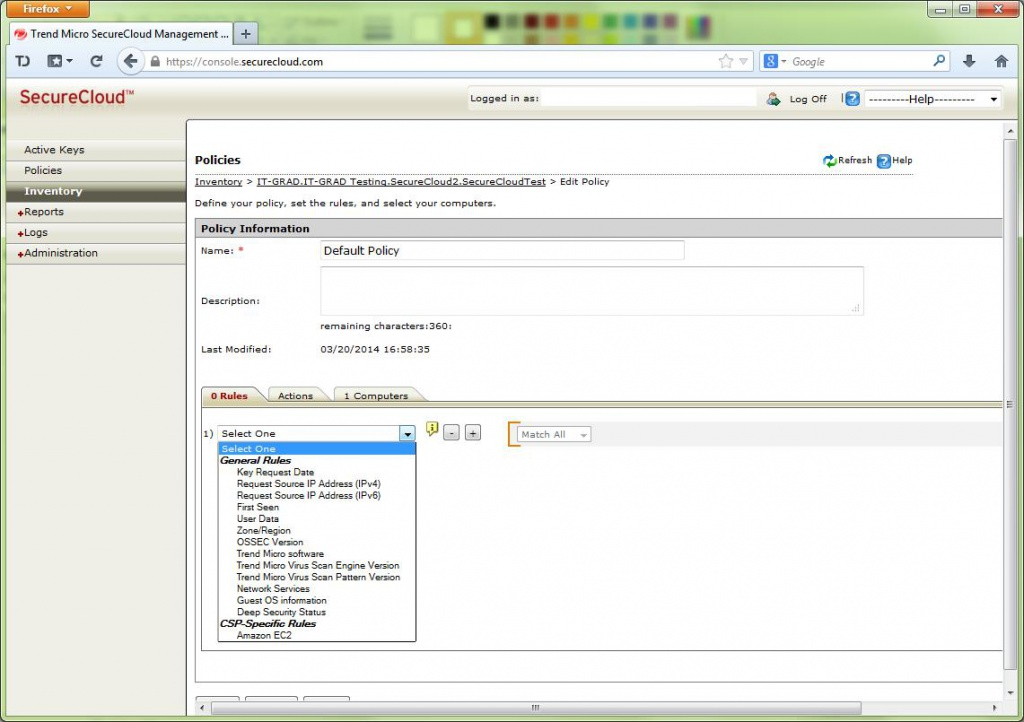Open the Match All dropdown
Screen dimensions: 1024x722
[x=555, y=434]
